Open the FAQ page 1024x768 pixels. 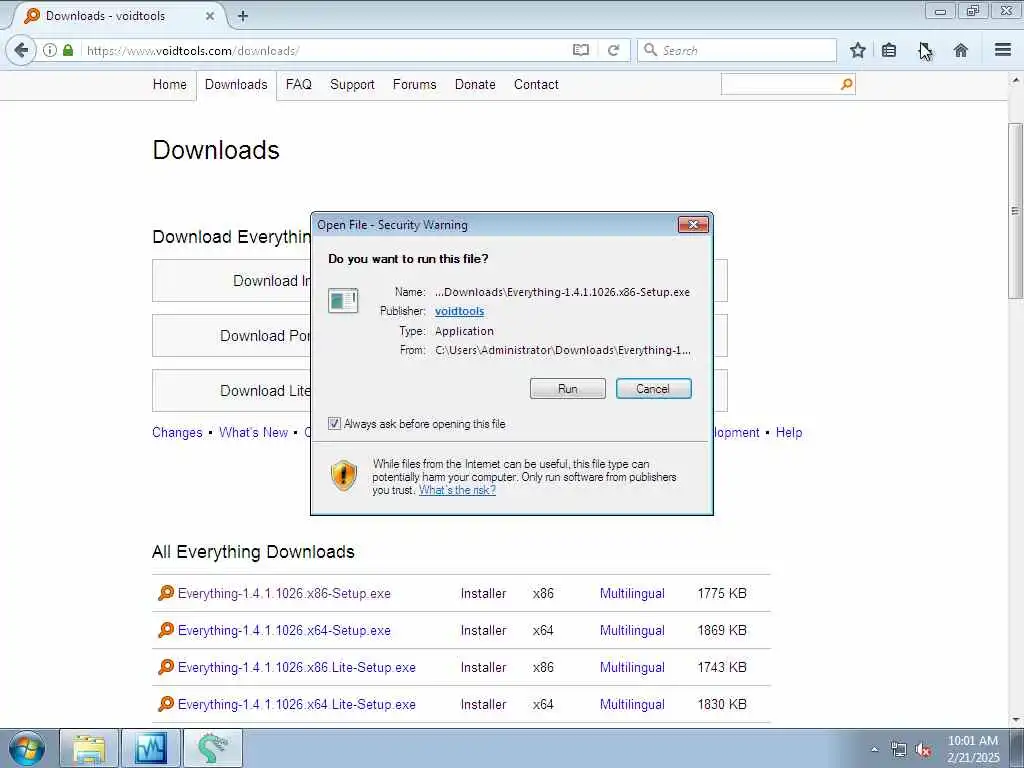298,84
